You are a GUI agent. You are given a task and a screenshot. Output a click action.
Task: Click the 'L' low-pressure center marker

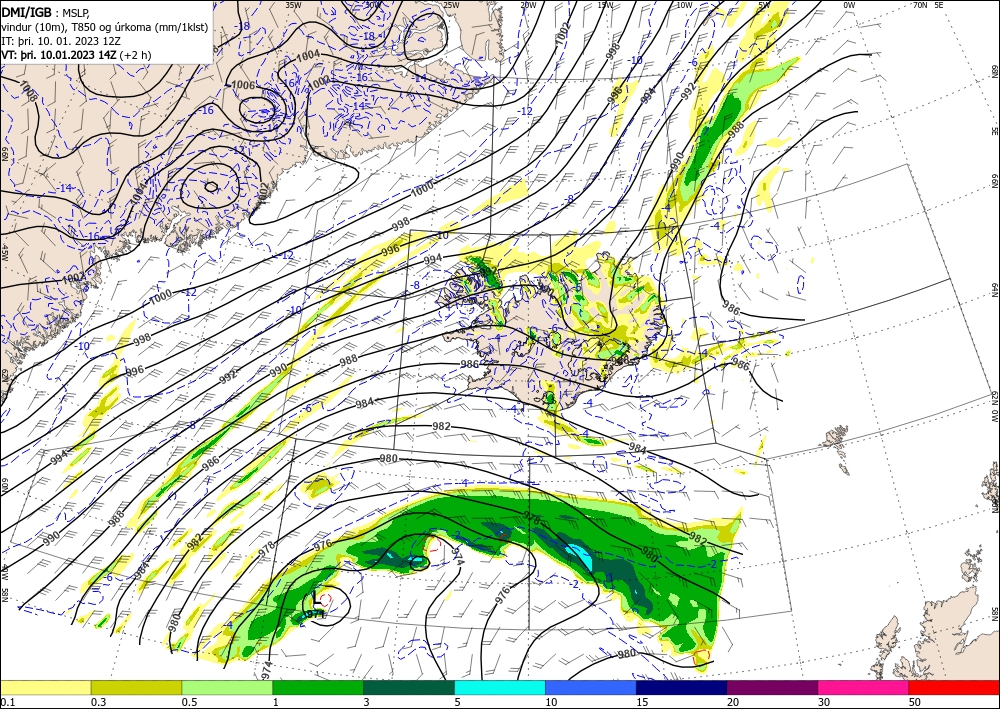coord(316,599)
